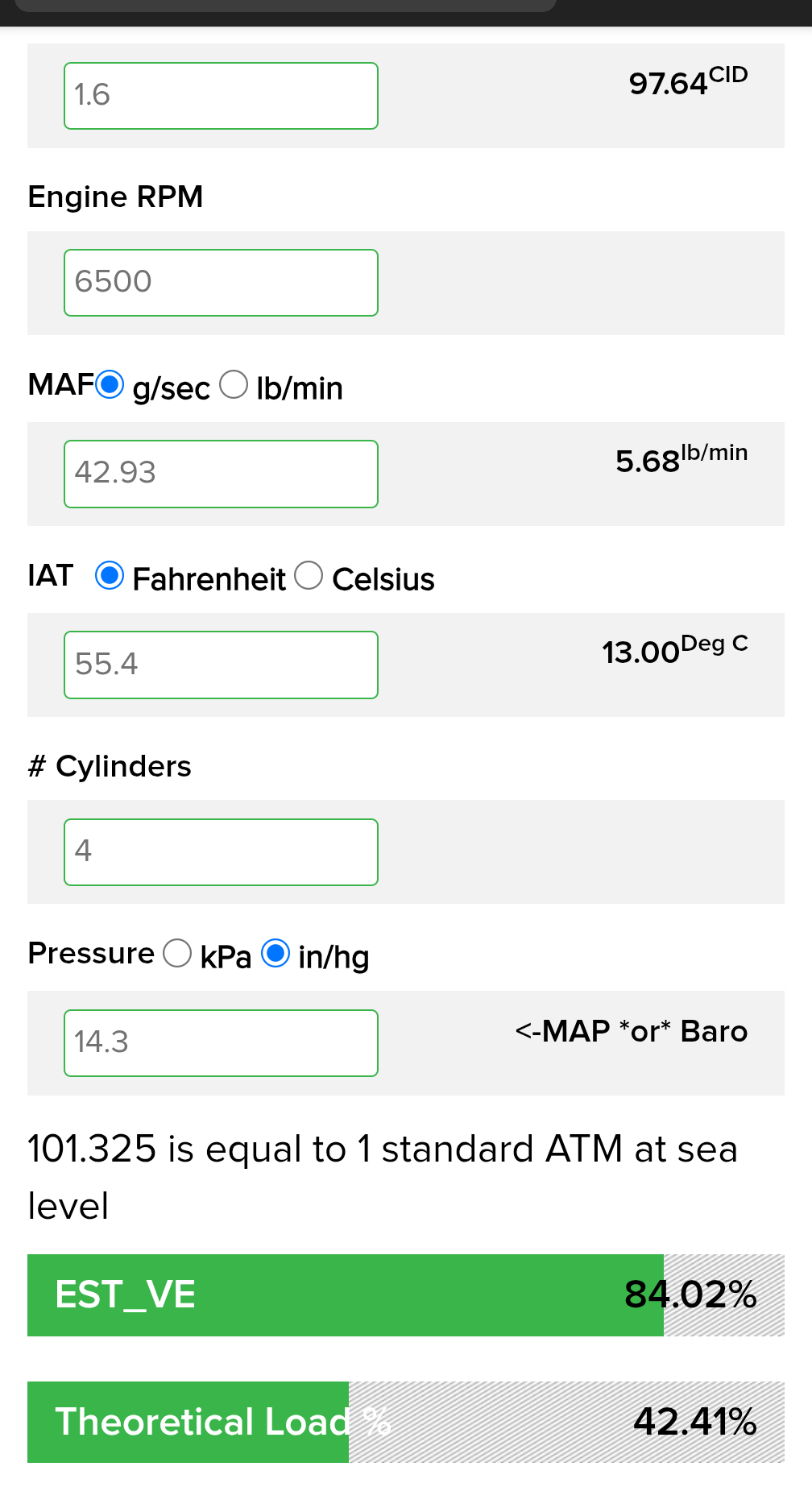Click the Theoretical Load % bar
The width and height of the screenshot is (812, 1512).
tap(405, 1422)
